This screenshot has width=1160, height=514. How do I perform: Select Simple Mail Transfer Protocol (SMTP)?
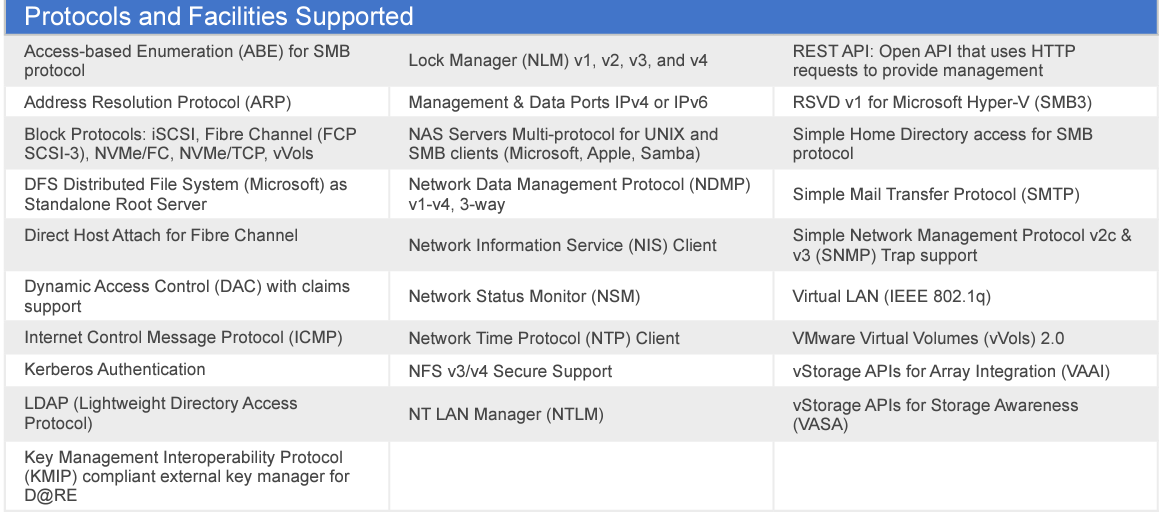(936, 194)
